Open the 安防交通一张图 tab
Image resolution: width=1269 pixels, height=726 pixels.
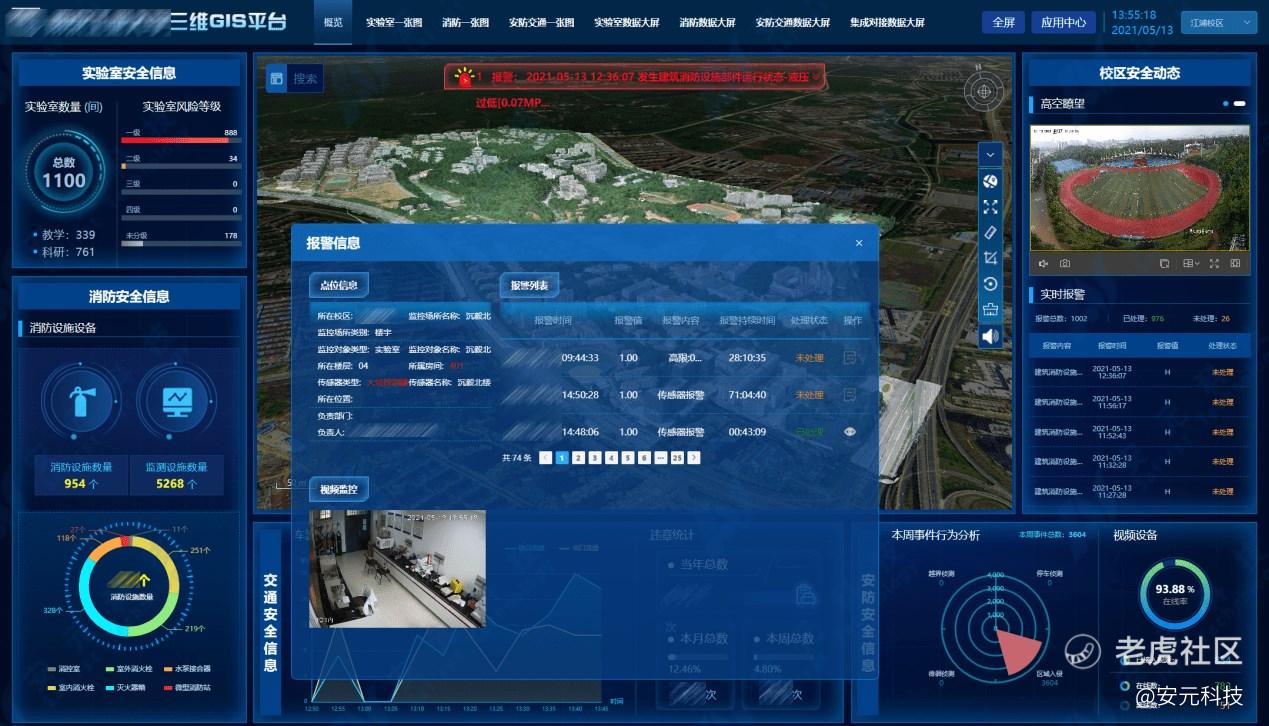541,22
